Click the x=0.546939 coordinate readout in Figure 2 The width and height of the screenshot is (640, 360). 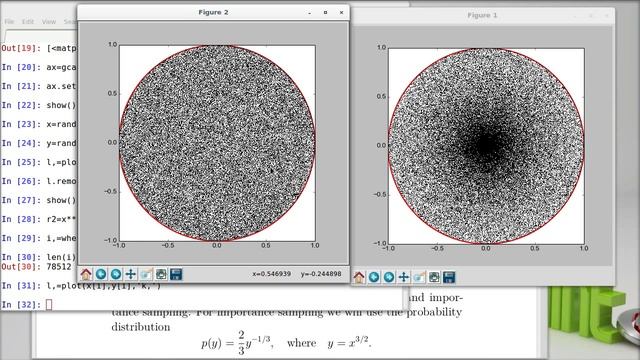[x=271, y=274]
